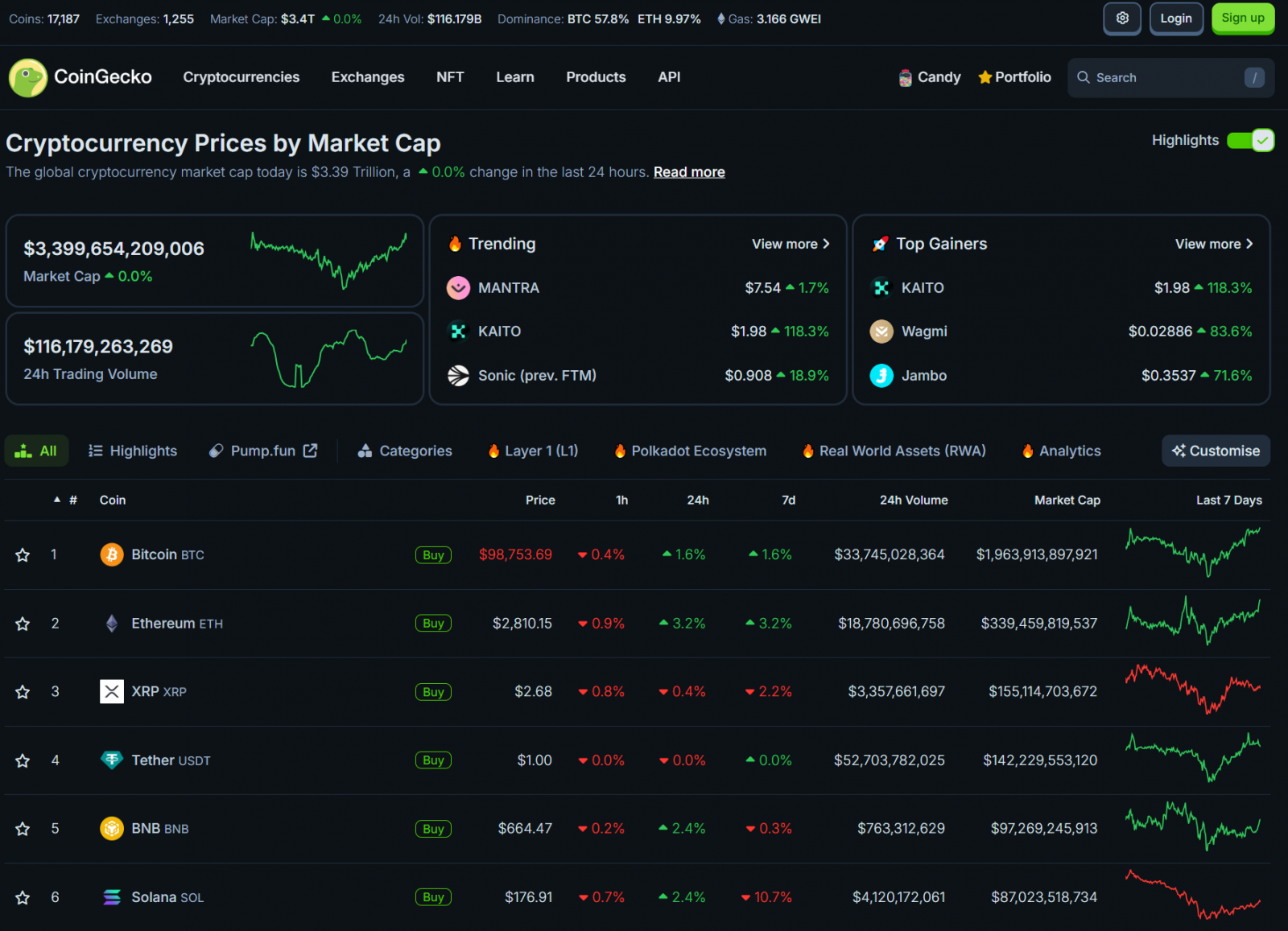Screen dimensions: 1288x931
Task: Click the CoinGecko gecko logo
Action: pos(27,77)
